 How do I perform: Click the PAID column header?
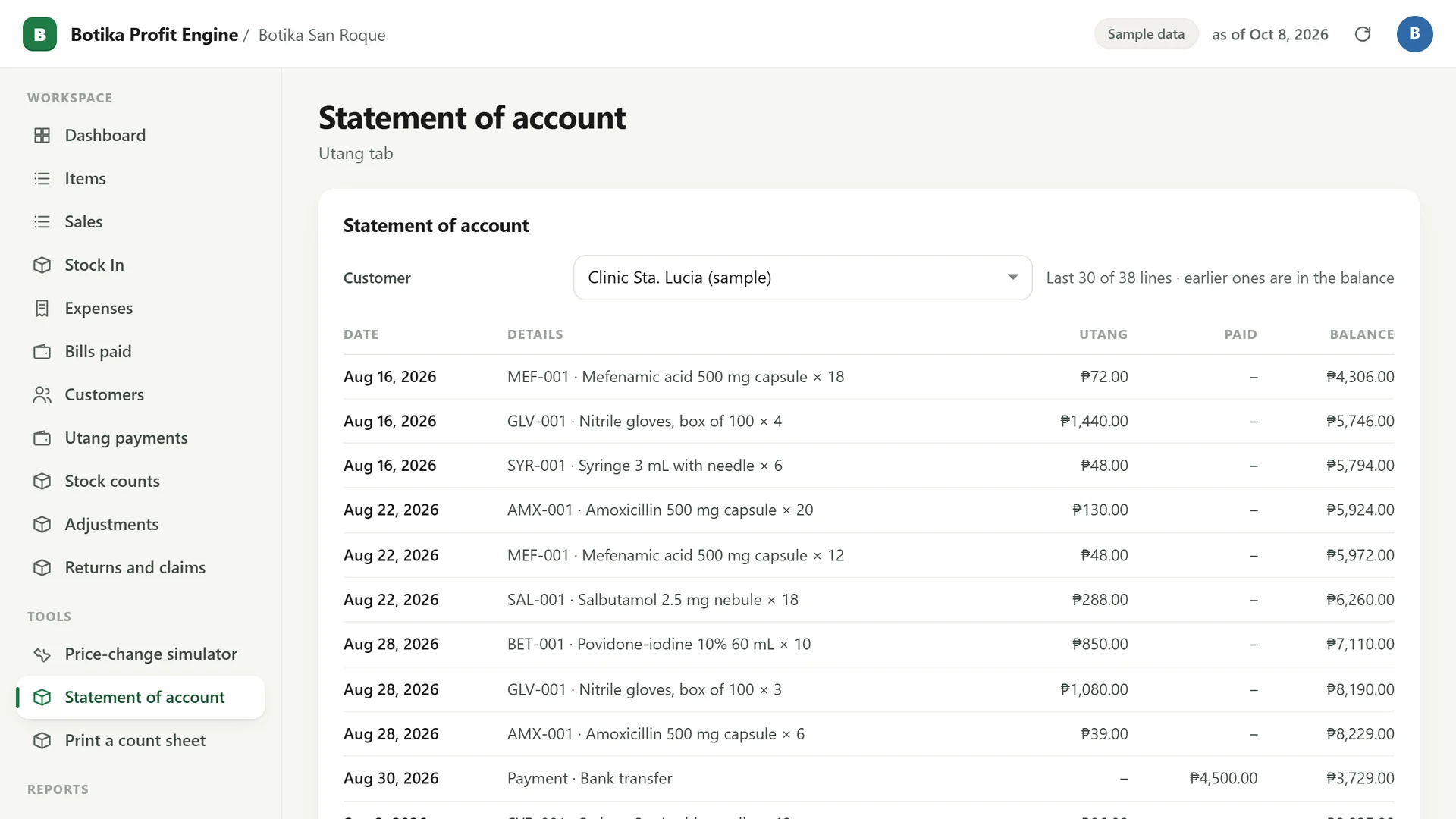click(1241, 334)
